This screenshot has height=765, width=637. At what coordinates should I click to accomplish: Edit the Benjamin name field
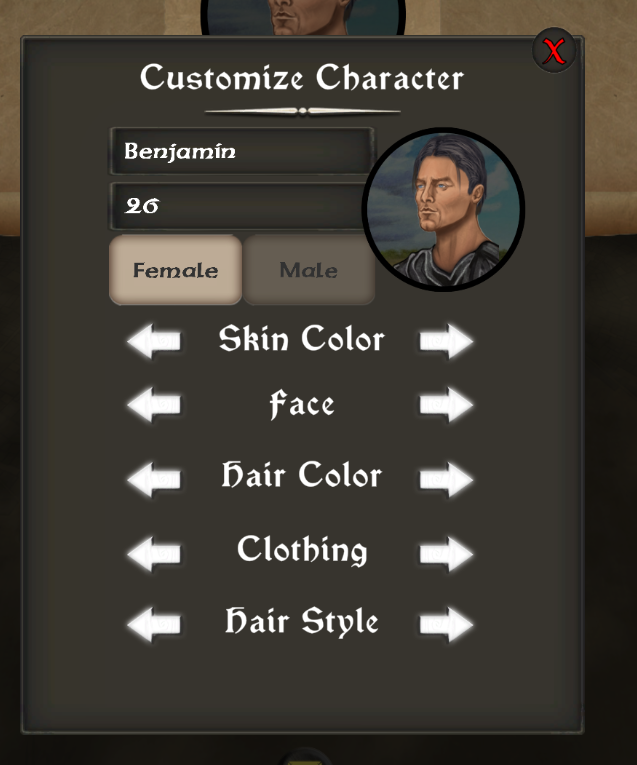242,151
